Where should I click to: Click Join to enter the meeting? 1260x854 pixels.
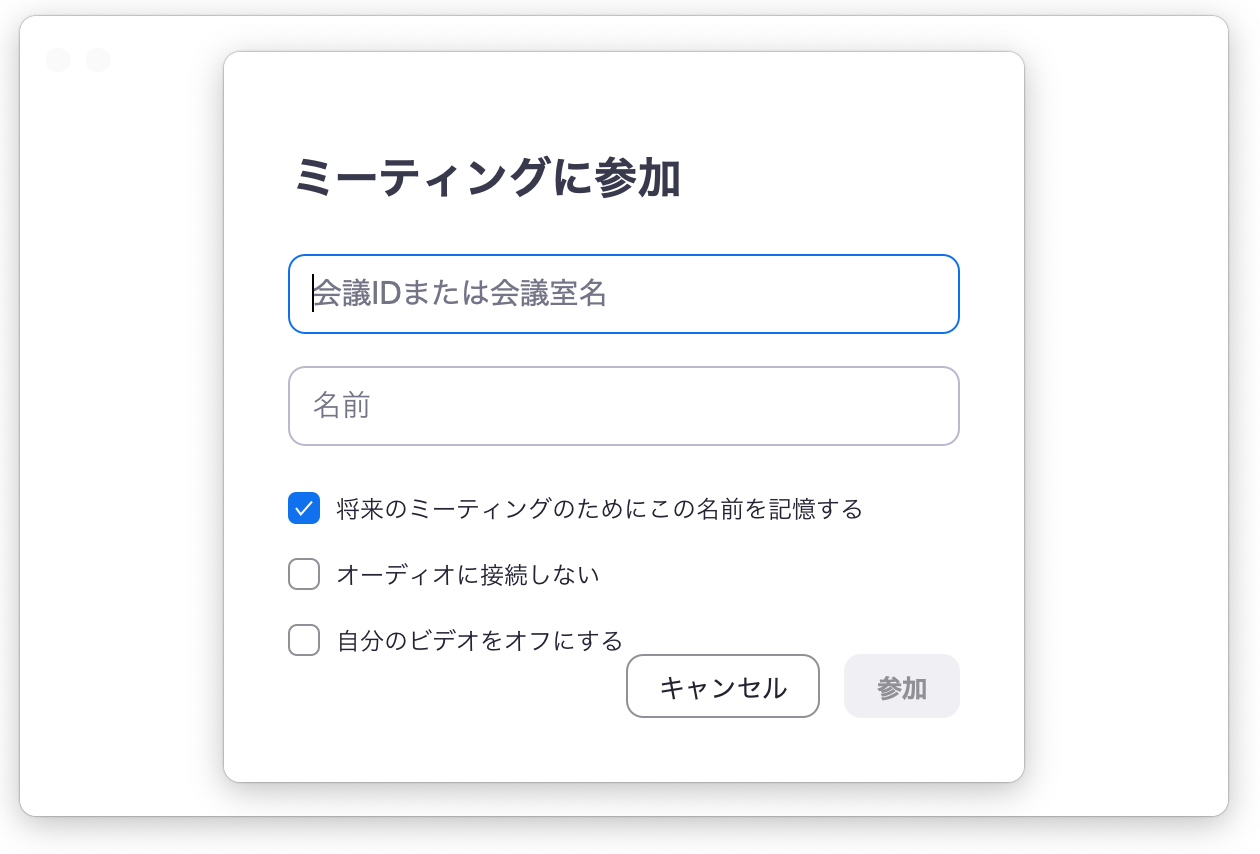pyautogui.click(x=901, y=686)
